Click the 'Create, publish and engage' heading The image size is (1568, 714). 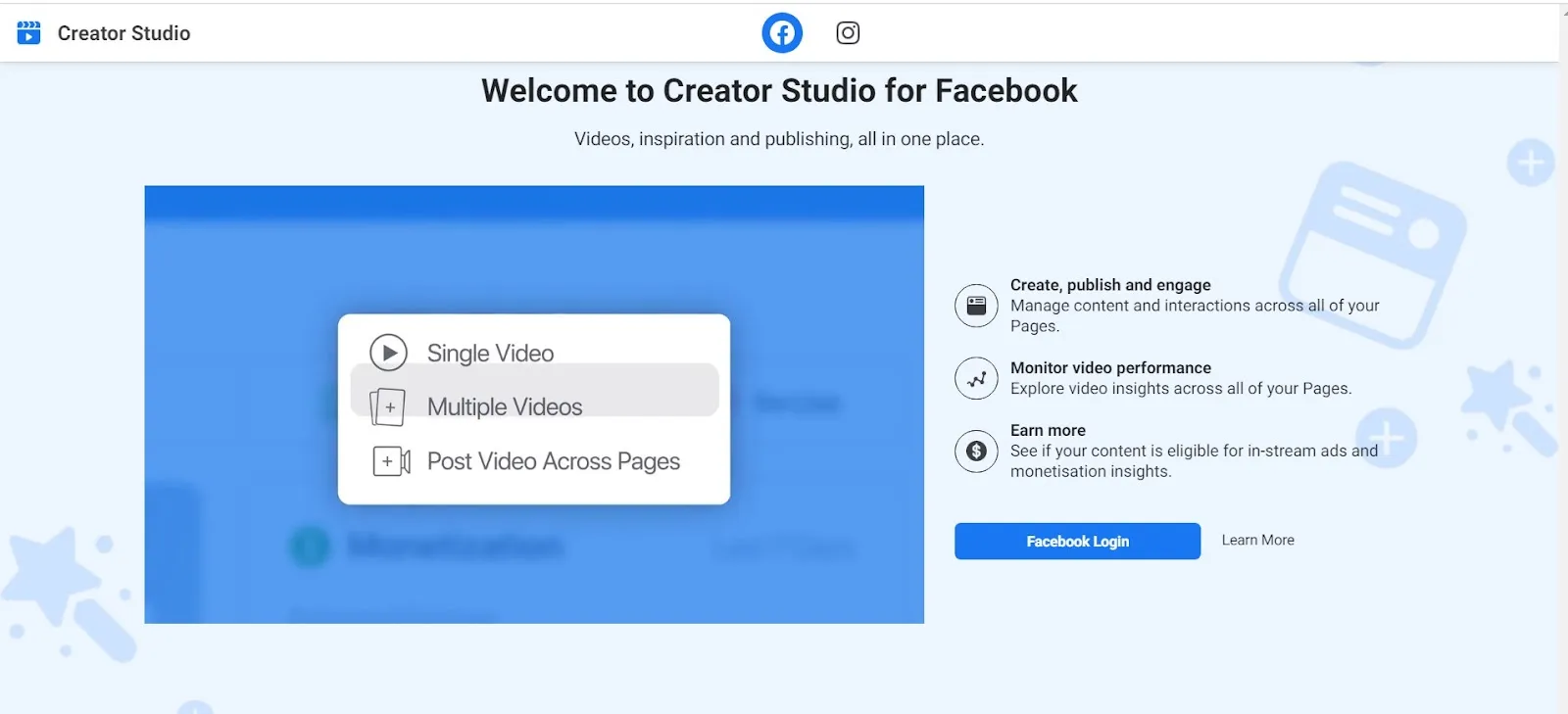1110,285
